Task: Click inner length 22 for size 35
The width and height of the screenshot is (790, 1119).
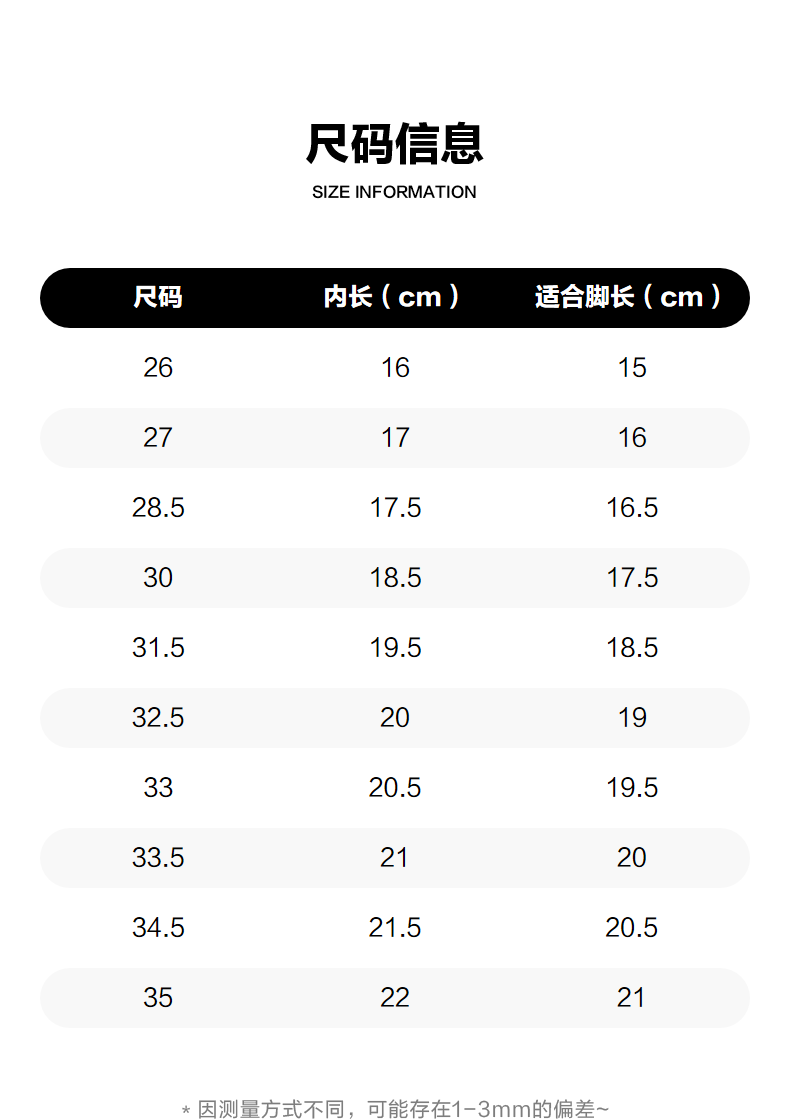Action: click(x=395, y=998)
